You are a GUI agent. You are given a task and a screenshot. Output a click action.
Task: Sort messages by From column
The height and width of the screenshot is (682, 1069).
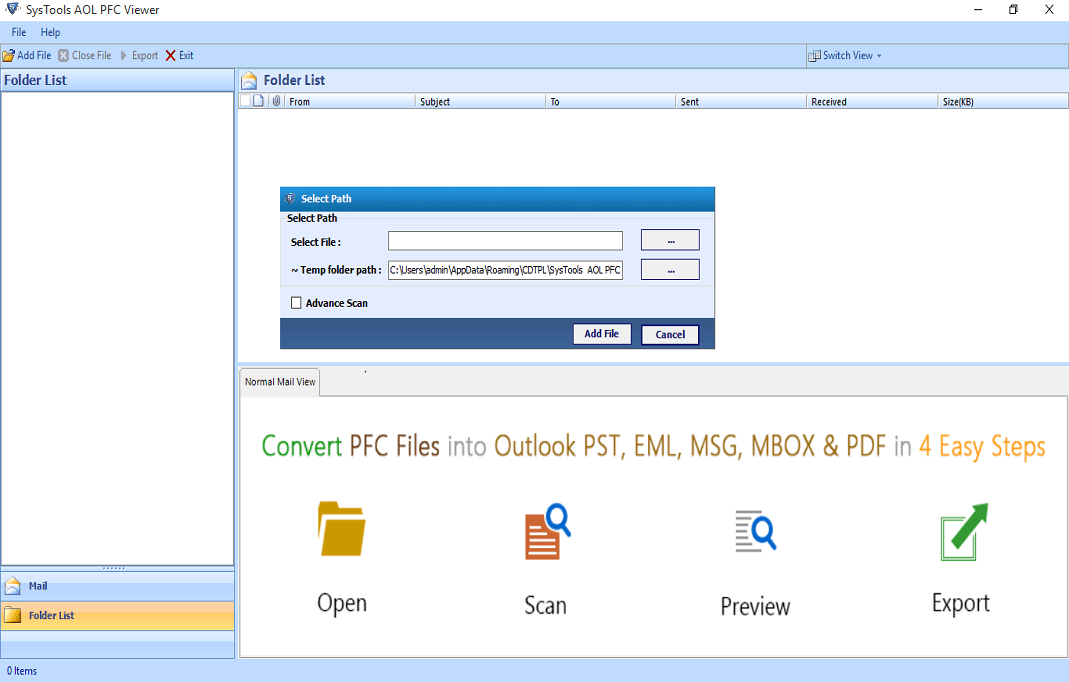[349, 102]
